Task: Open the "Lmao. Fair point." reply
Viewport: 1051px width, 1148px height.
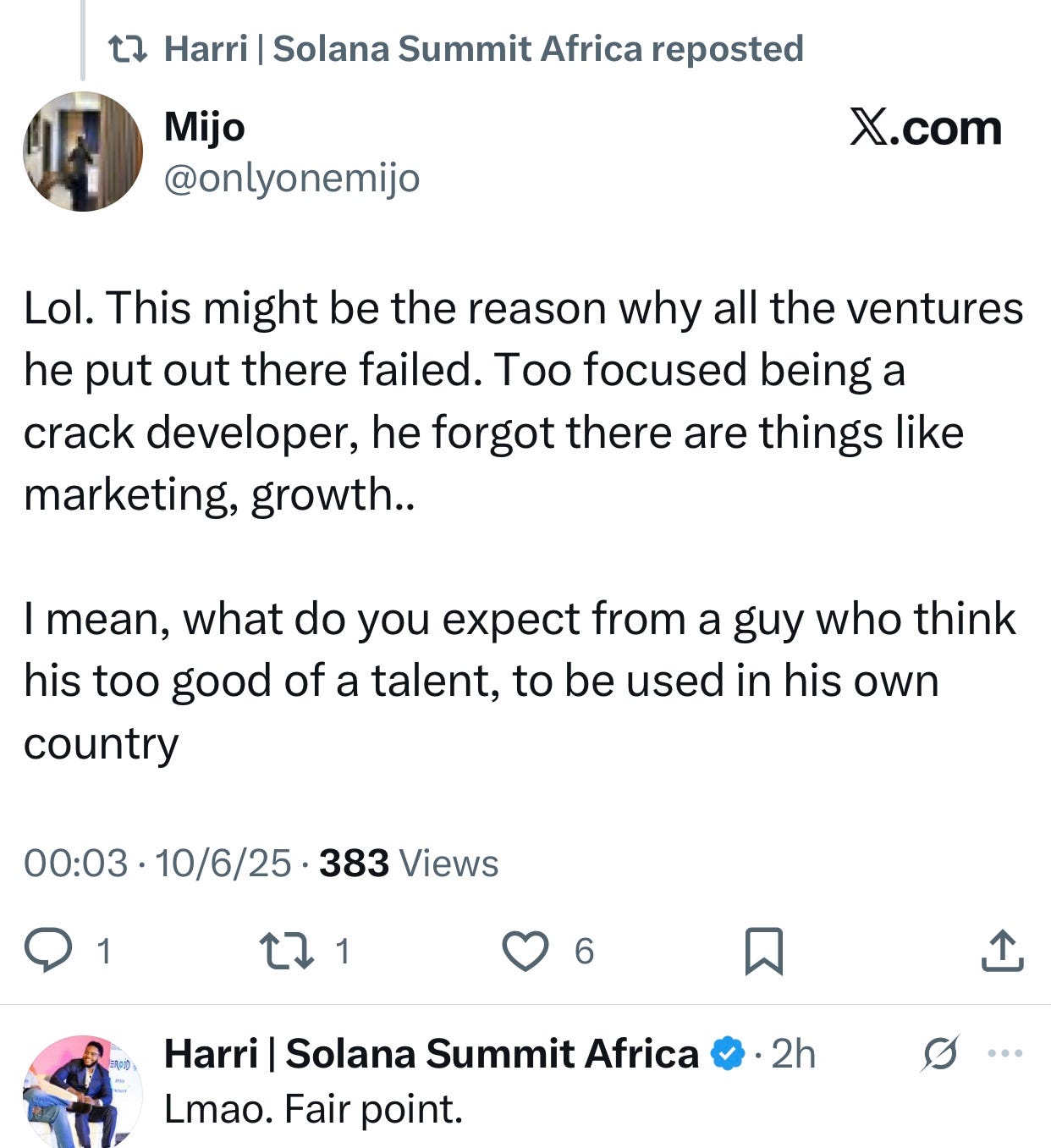Action: [313, 1109]
